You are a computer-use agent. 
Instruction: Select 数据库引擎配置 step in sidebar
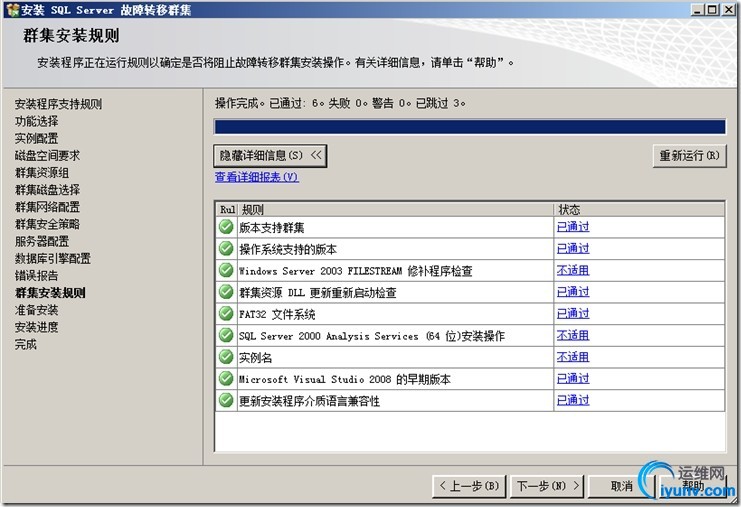[x=52, y=258]
